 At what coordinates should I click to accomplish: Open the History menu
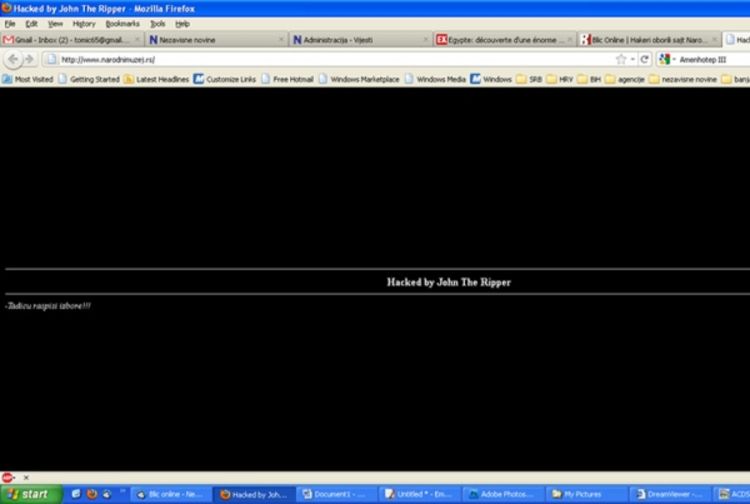84,24
